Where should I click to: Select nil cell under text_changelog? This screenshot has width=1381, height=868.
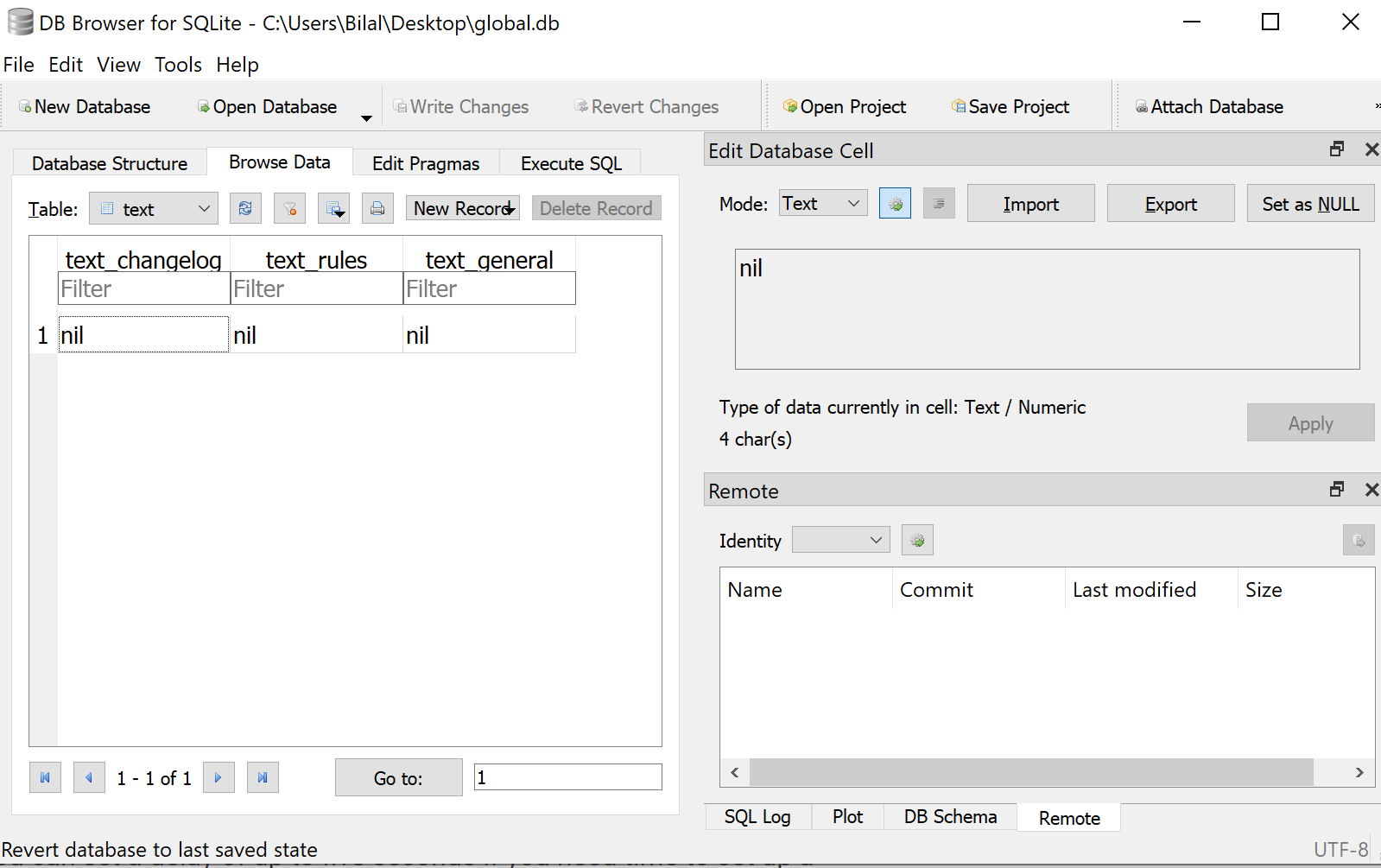[x=143, y=335]
